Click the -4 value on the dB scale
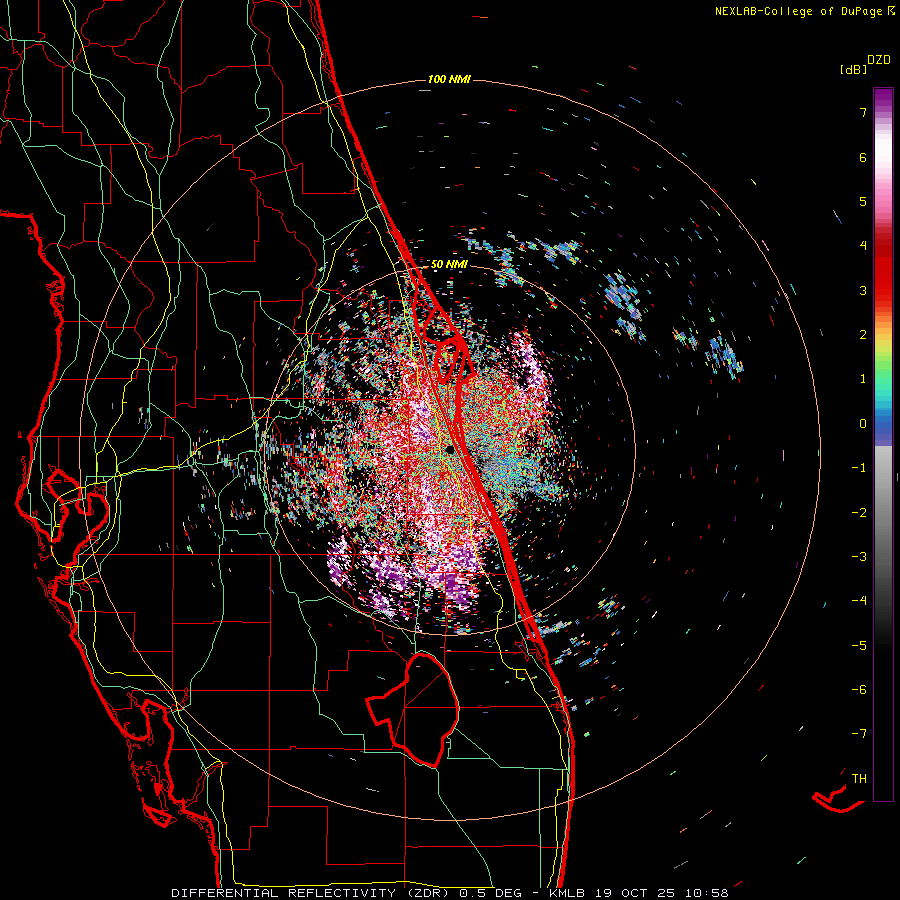Viewport: 900px width, 900px height. (859, 601)
